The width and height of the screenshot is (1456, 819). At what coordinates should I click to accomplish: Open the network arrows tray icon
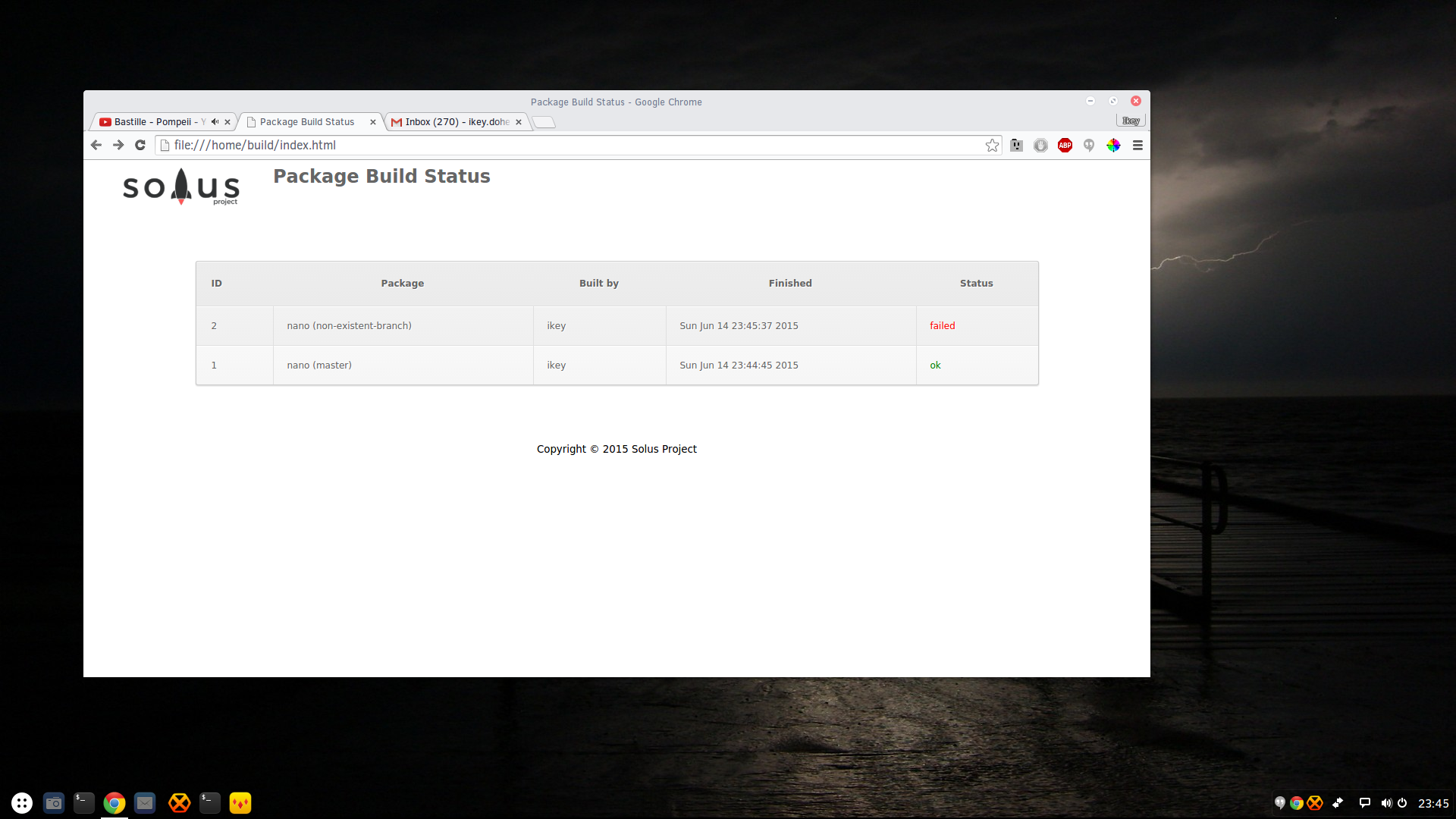coord(1338,802)
